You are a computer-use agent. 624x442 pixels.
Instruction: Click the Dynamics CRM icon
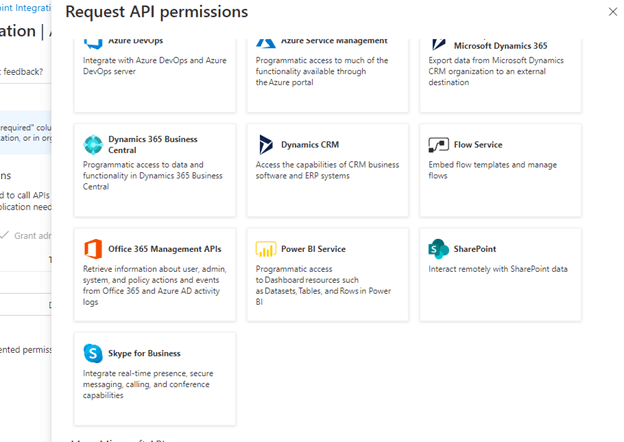pyautogui.click(x=266, y=144)
